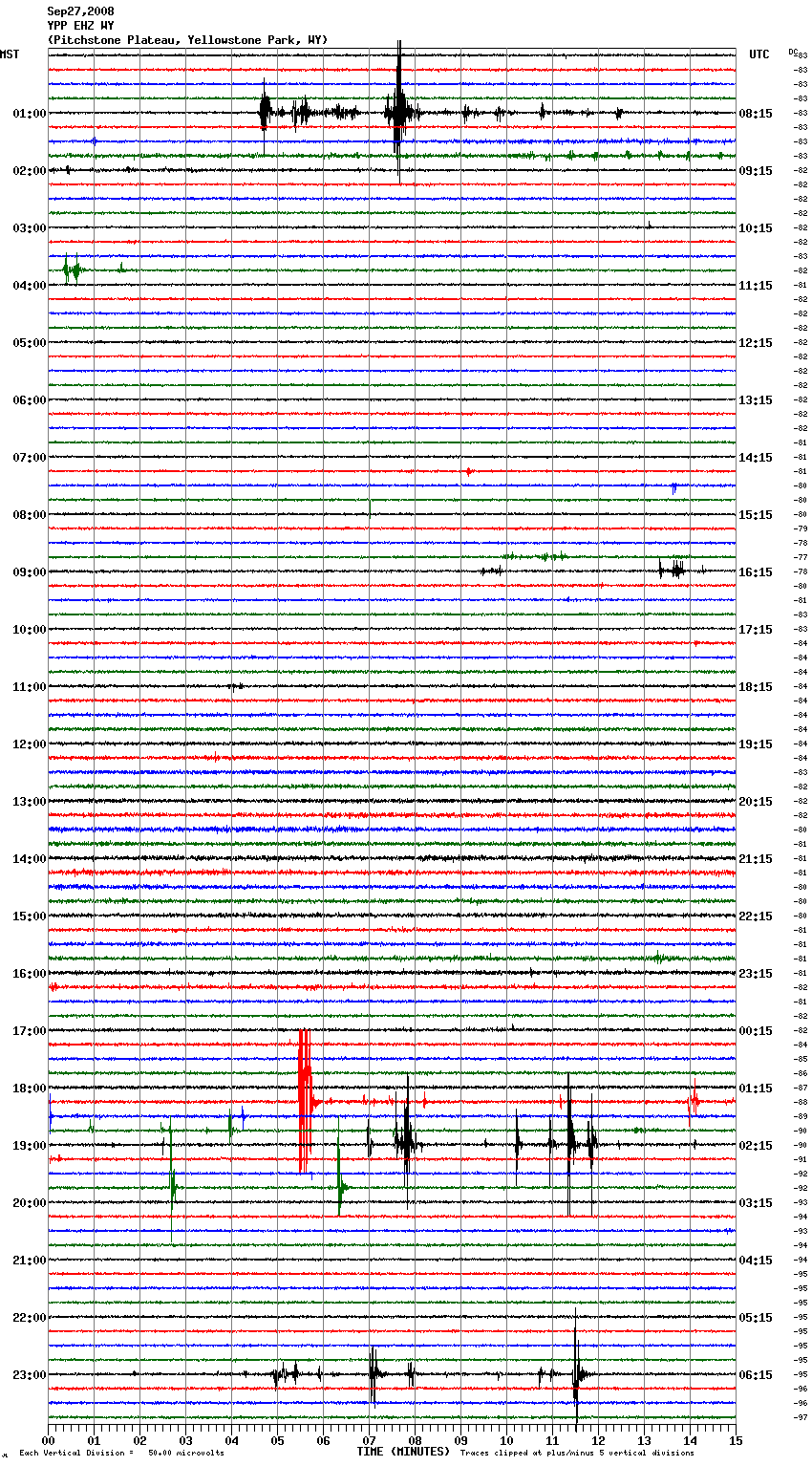Select the 03:00 MST time label
Screen dimensions: 812x1466
pos(30,228)
